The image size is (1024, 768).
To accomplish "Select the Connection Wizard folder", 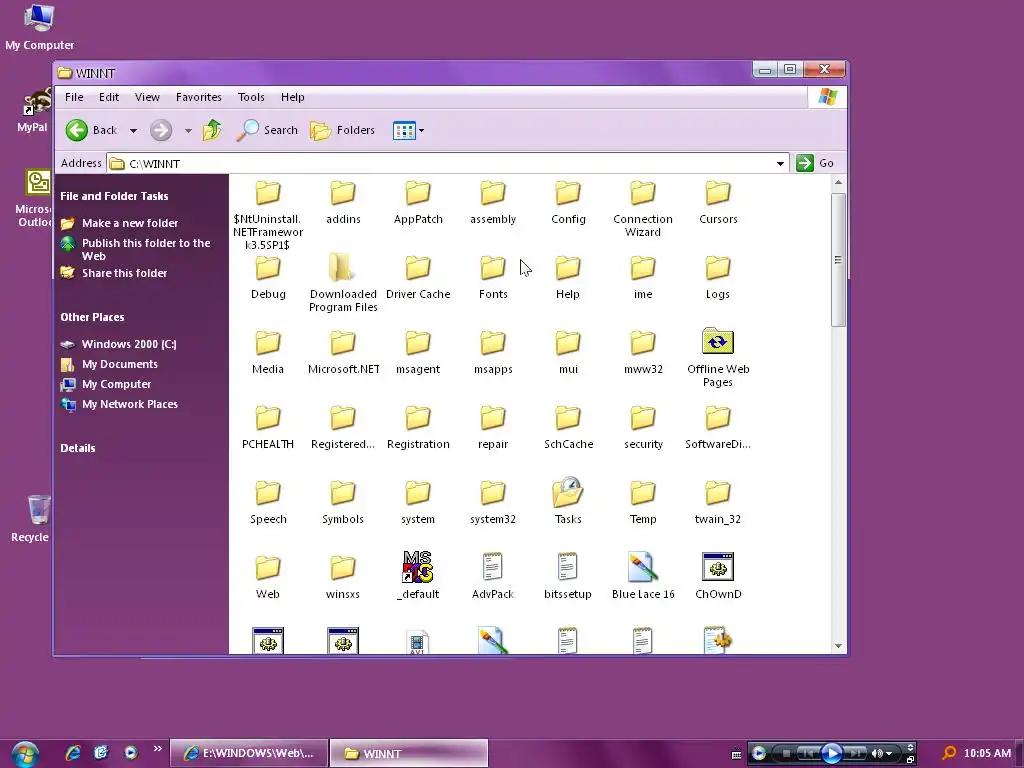I will 643,208.
